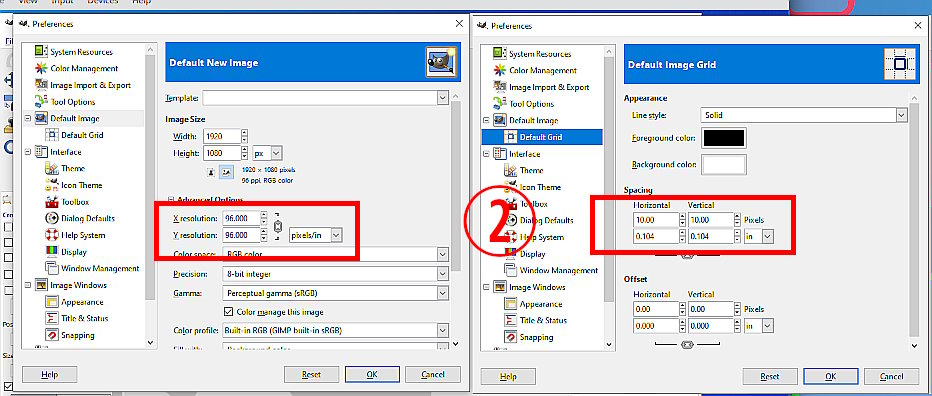Click Spacing Horizontal pixels field
This screenshot has height=396, width=932.
coord(656,220)
